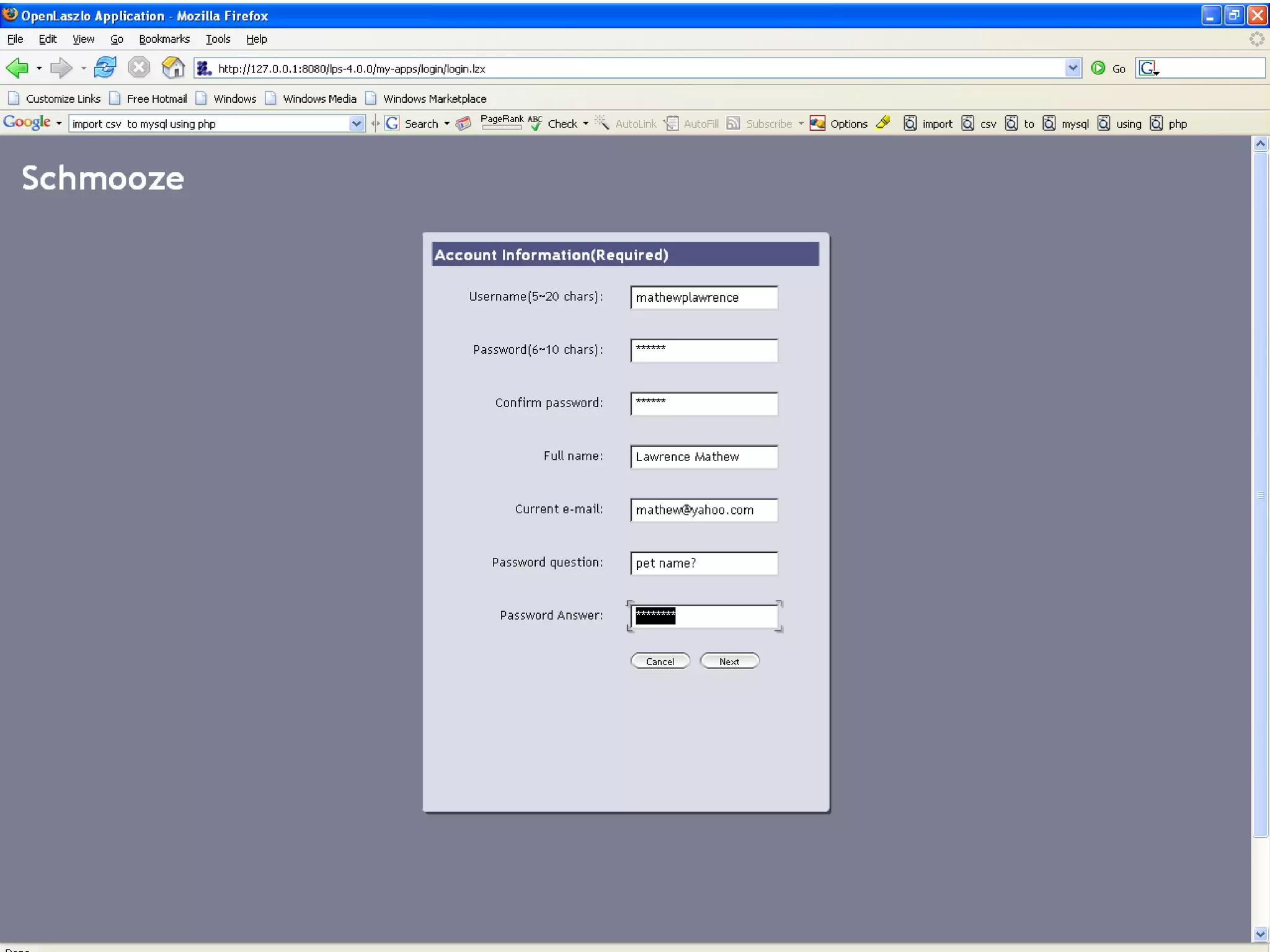
Task: Click the Free Hotmail bookmark link
Action: tap(156, 99)
